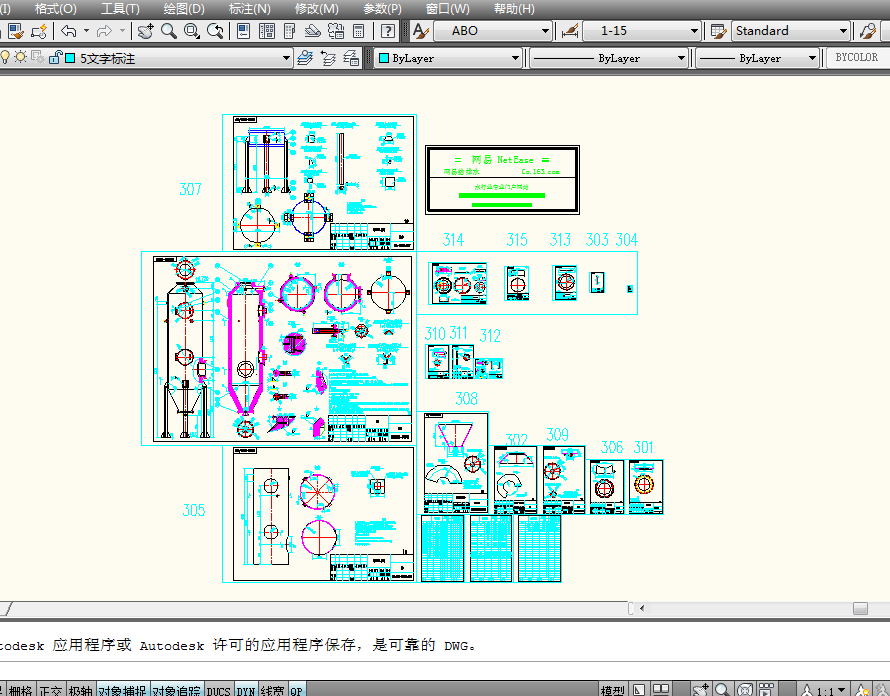890x696 pixels.
Task: Expand the 5文字标注 layer dropdown
Action: tap(286, 58)
